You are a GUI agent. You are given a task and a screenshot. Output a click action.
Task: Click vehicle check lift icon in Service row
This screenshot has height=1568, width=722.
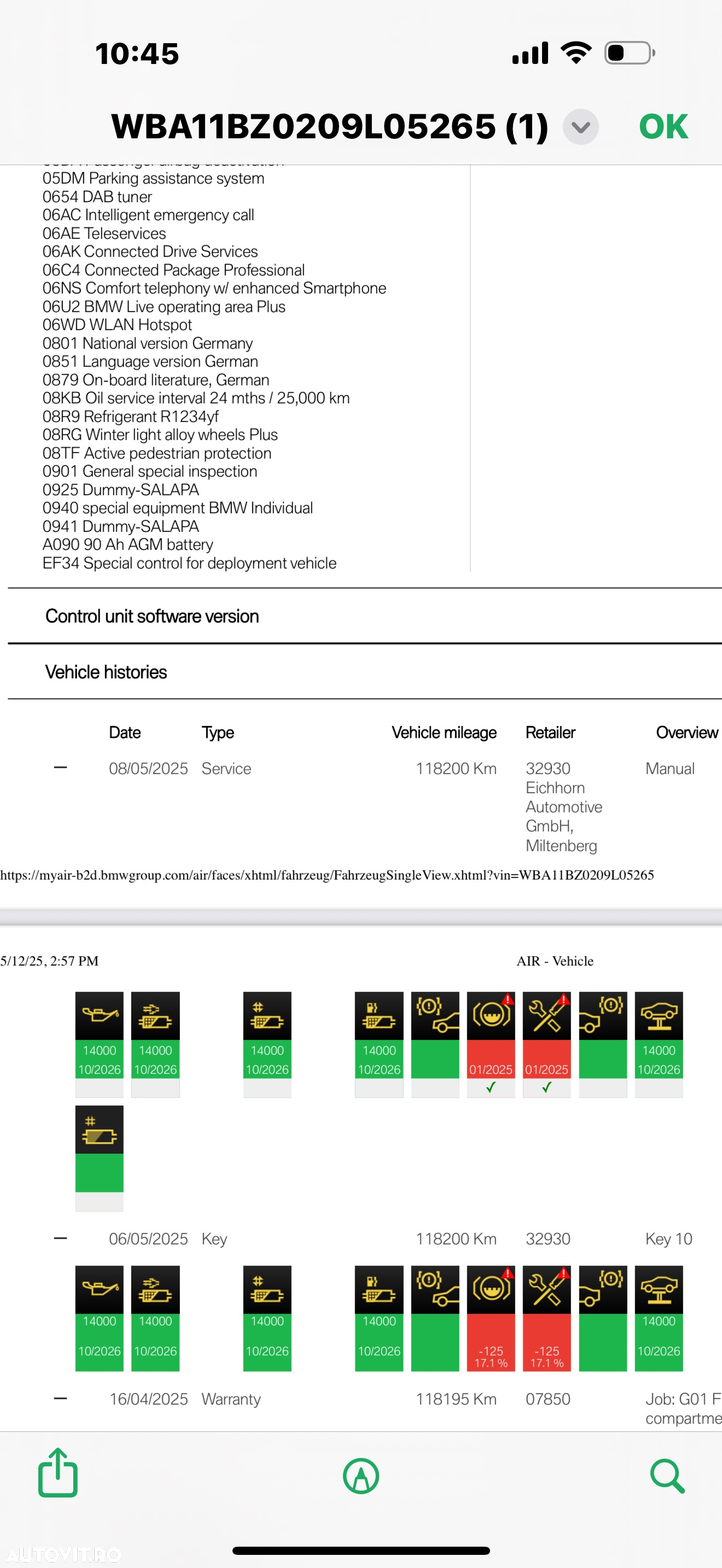click(x=659, y=1044)
